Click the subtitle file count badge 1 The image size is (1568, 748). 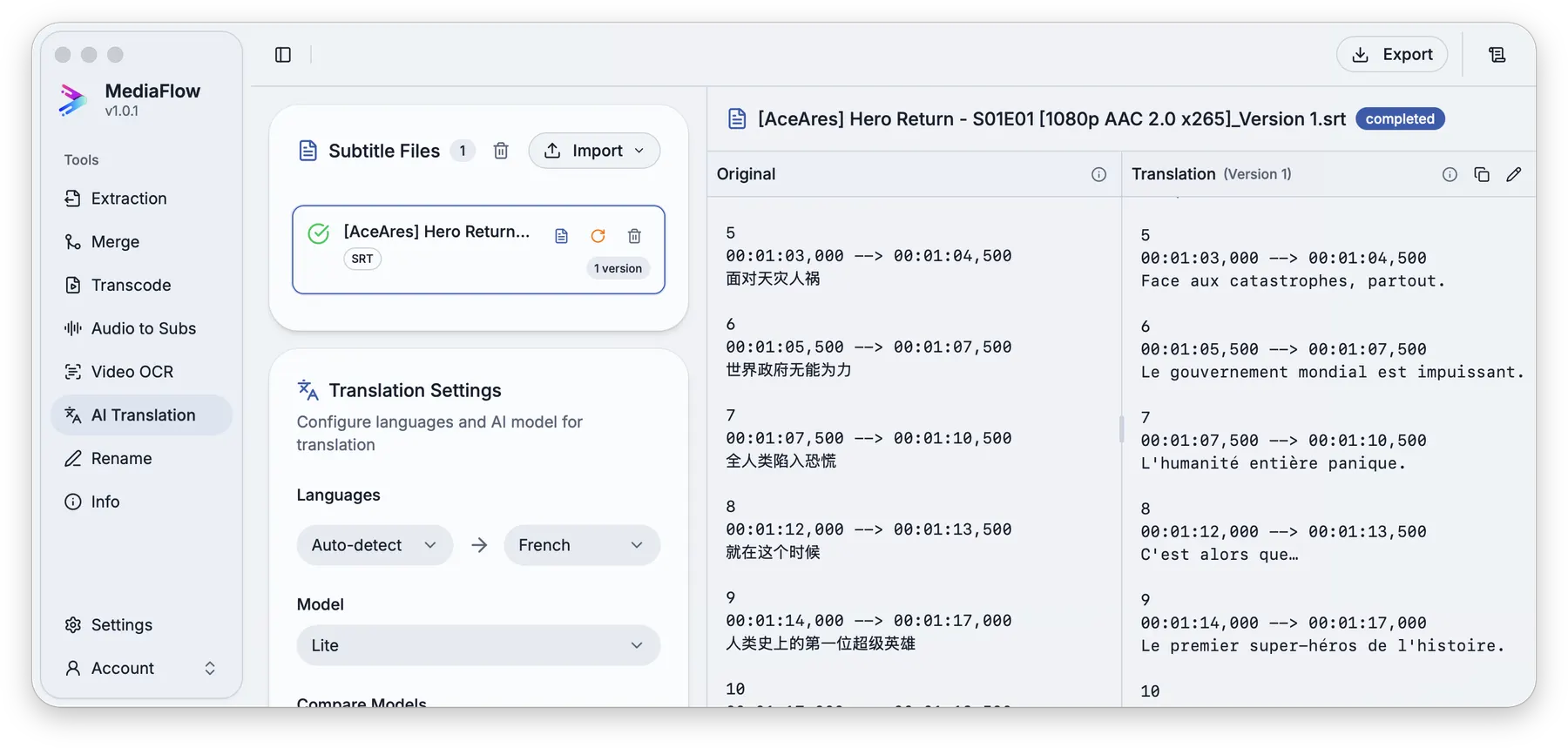pos(463,151)
